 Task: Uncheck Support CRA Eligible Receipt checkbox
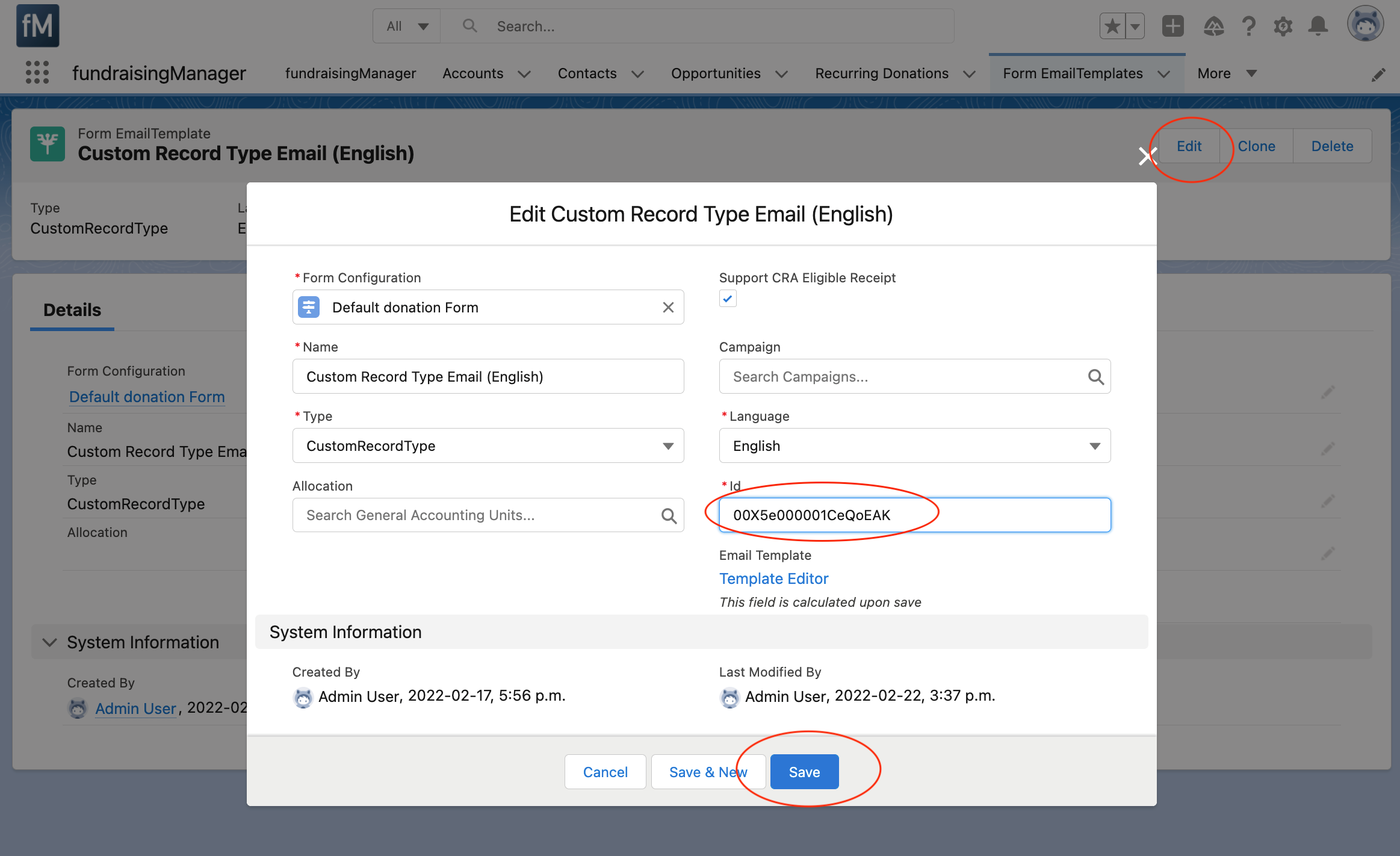pyautogui.click(x=728, y=299)
